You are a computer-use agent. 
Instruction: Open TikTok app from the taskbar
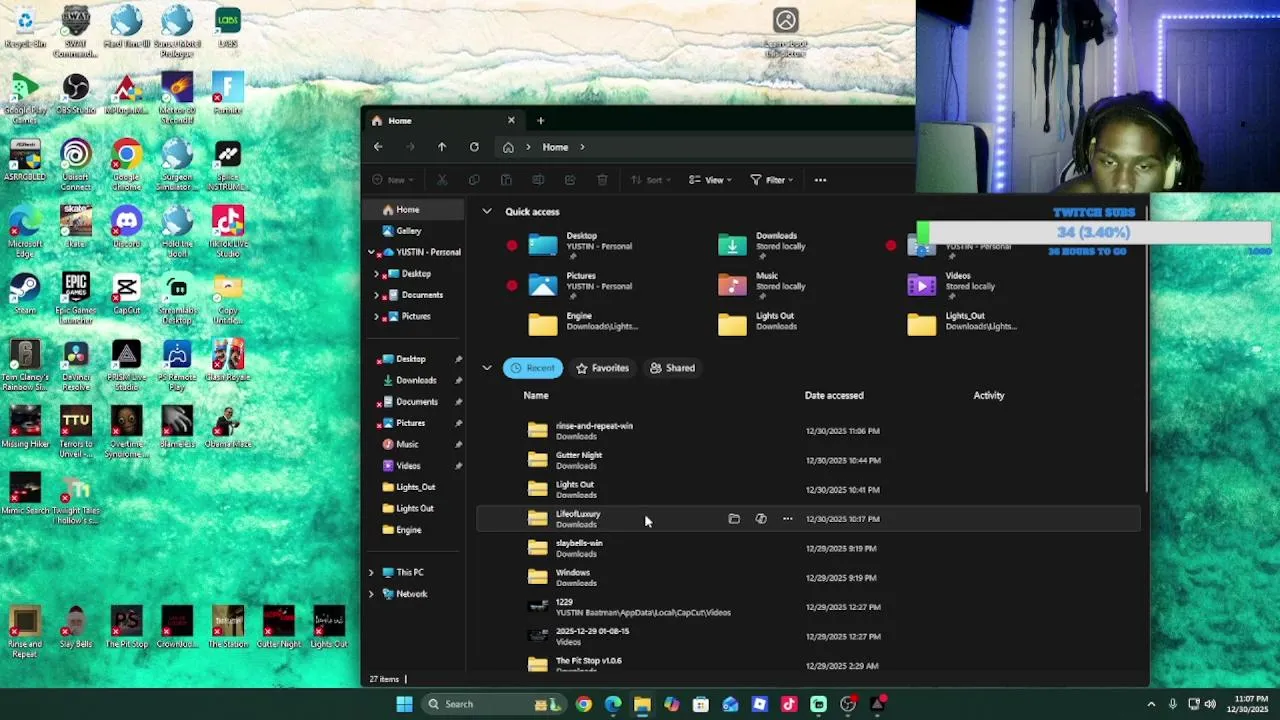coord(789,704)
